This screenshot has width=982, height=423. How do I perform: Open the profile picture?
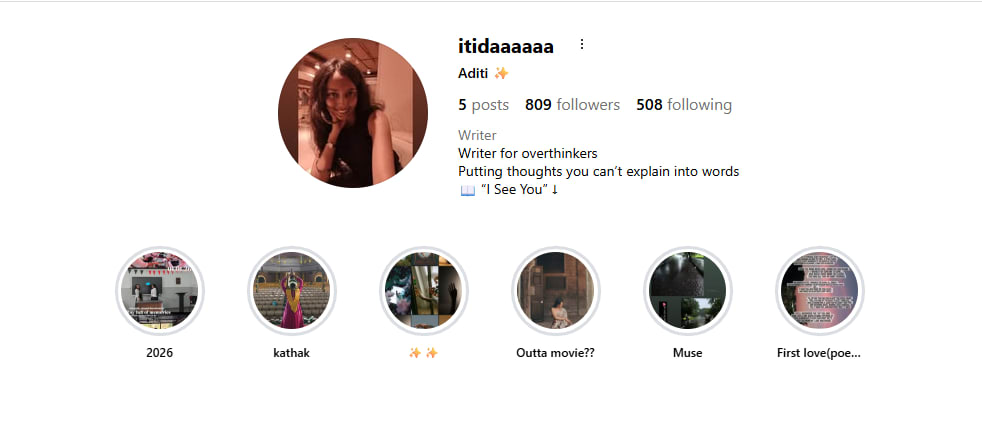coord(353,113)
